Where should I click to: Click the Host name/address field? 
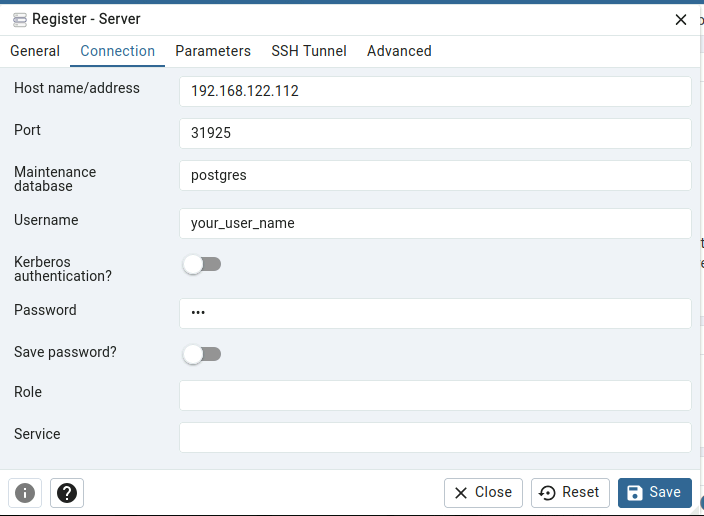[x=435, y=91]
